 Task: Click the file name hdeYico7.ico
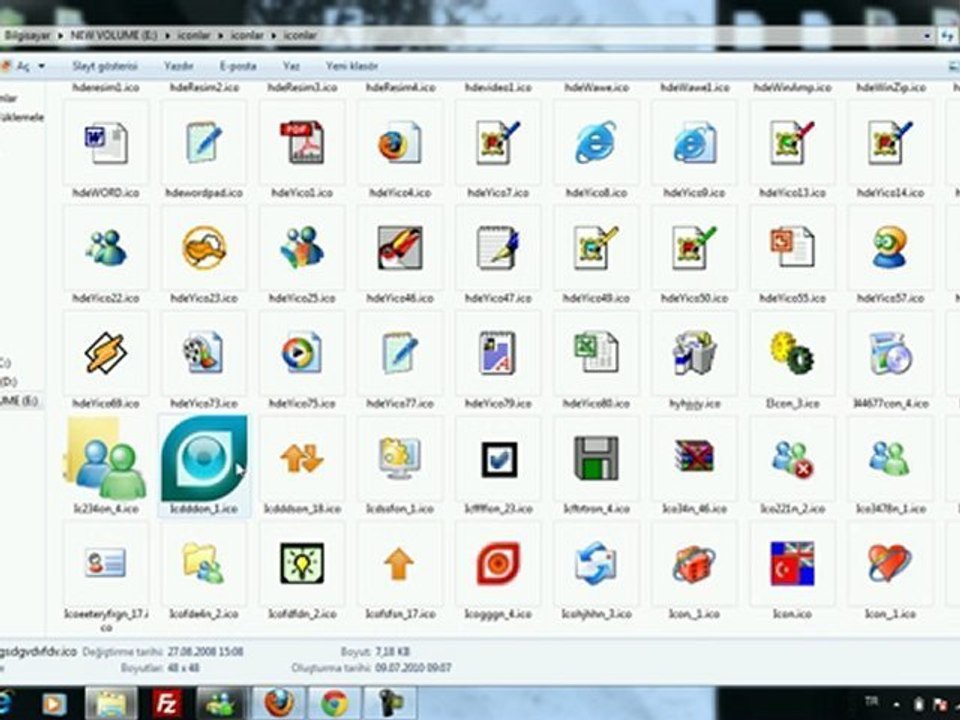498,193
